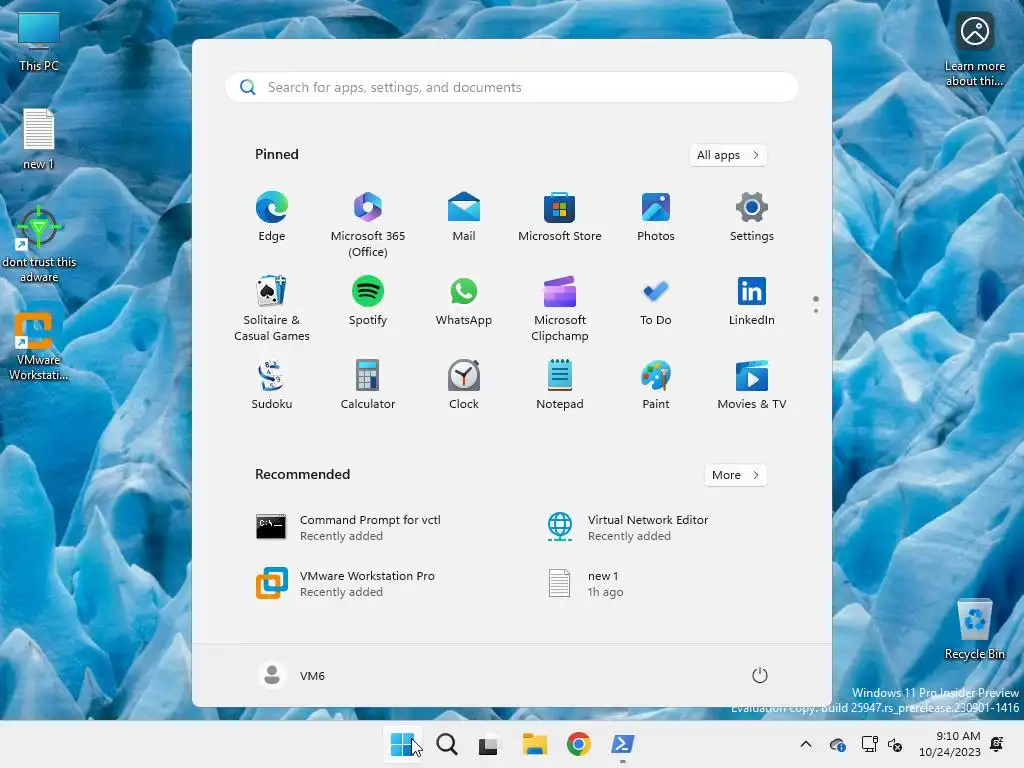Open Solitaire & Casual Games

tap(272, 308)
